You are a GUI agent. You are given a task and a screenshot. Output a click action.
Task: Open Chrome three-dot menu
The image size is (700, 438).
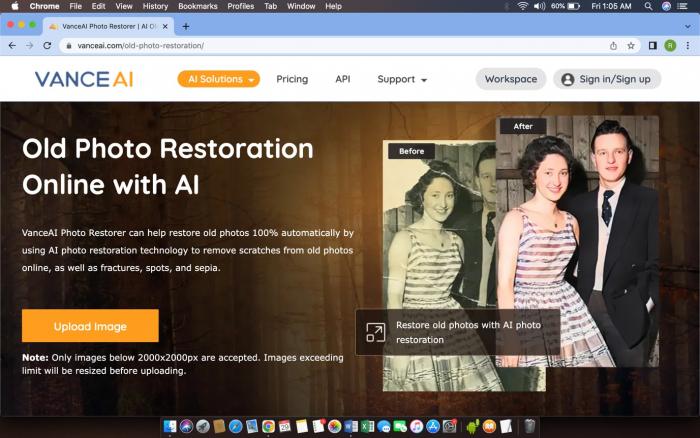point(688,46)
